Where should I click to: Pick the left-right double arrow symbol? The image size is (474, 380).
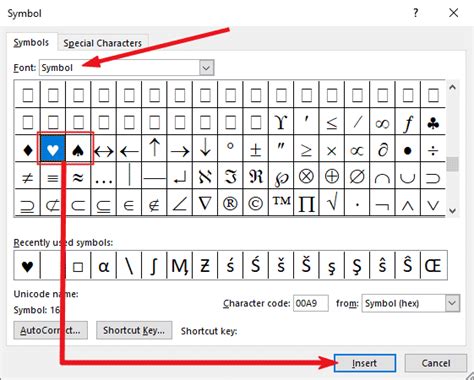[104, 150]
